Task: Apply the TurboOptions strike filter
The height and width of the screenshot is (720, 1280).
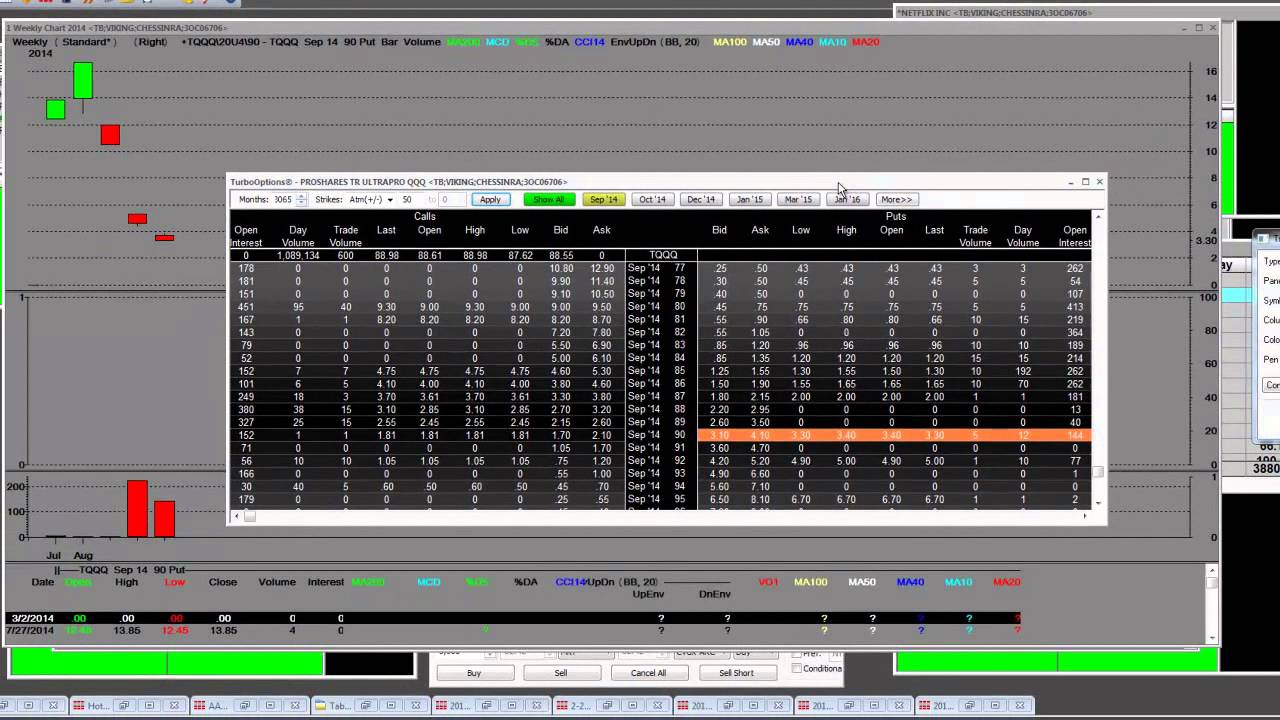Action: coord(490,199)
